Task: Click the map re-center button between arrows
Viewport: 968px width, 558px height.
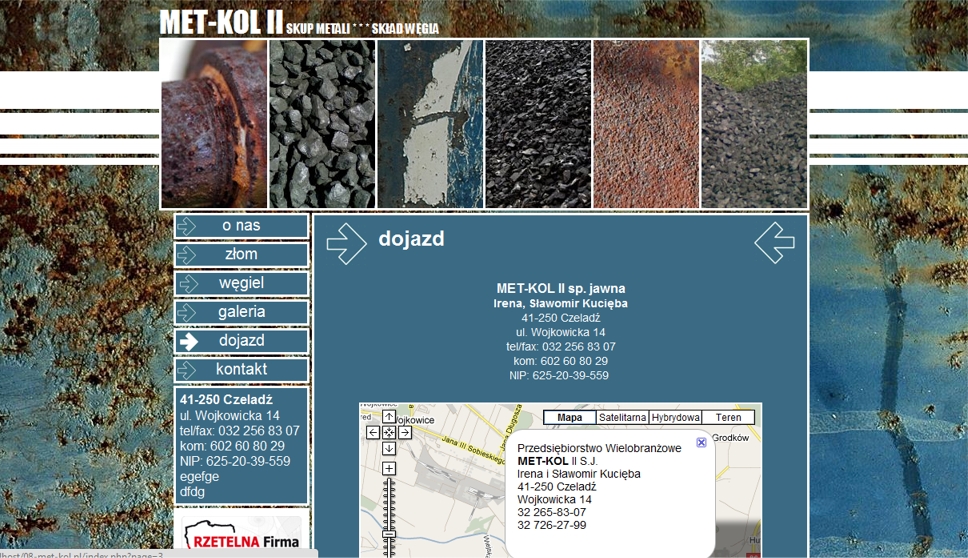Action: pos(389,433)
